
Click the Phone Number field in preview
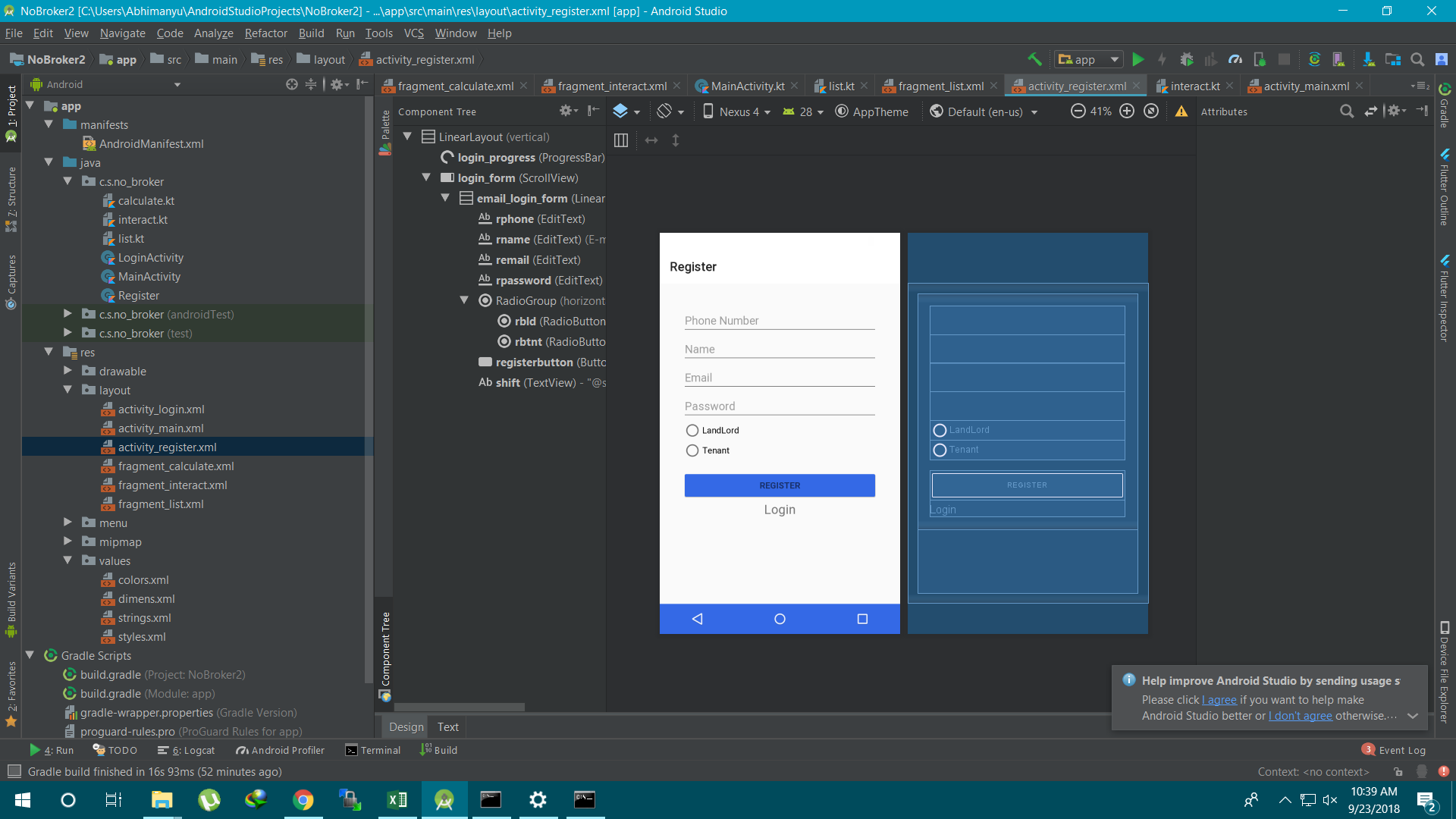click(780, 321)
